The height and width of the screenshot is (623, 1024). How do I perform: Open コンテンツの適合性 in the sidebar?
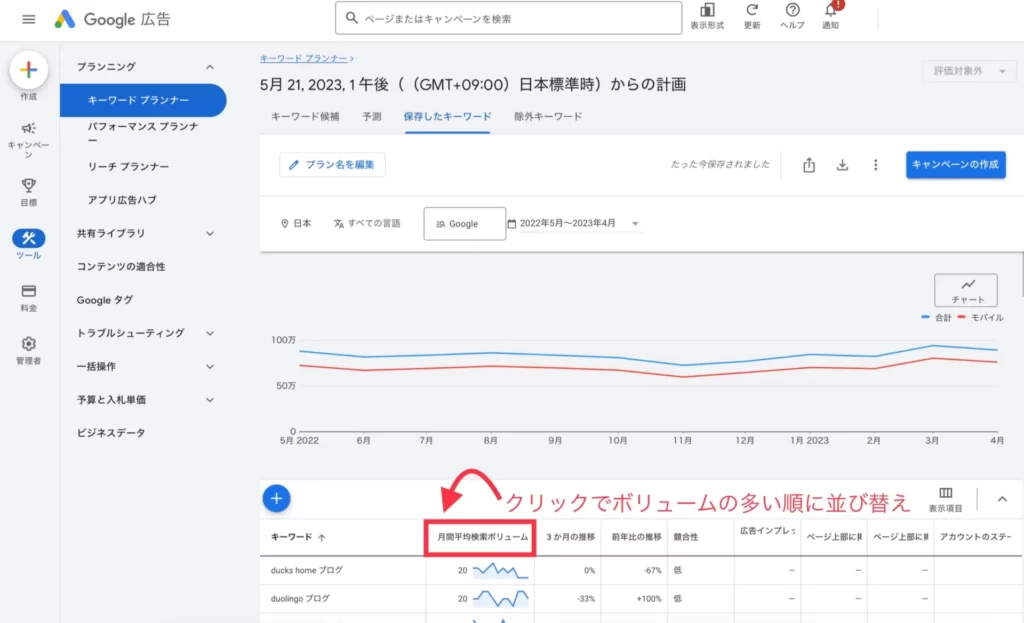[121, 266]
